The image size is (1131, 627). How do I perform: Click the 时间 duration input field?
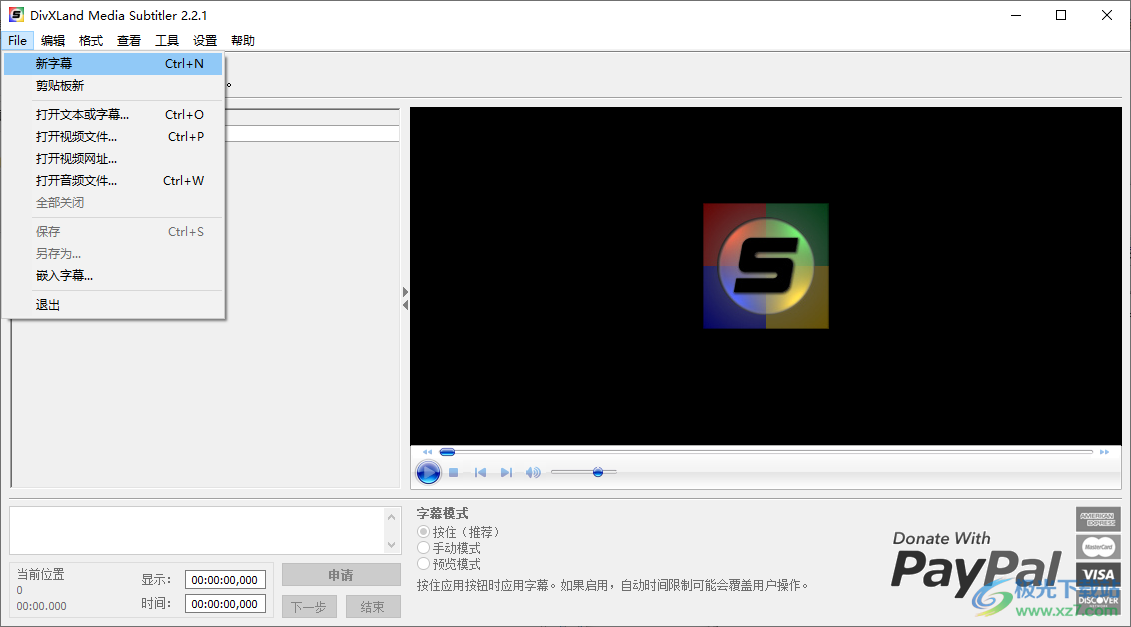[225, 604]
